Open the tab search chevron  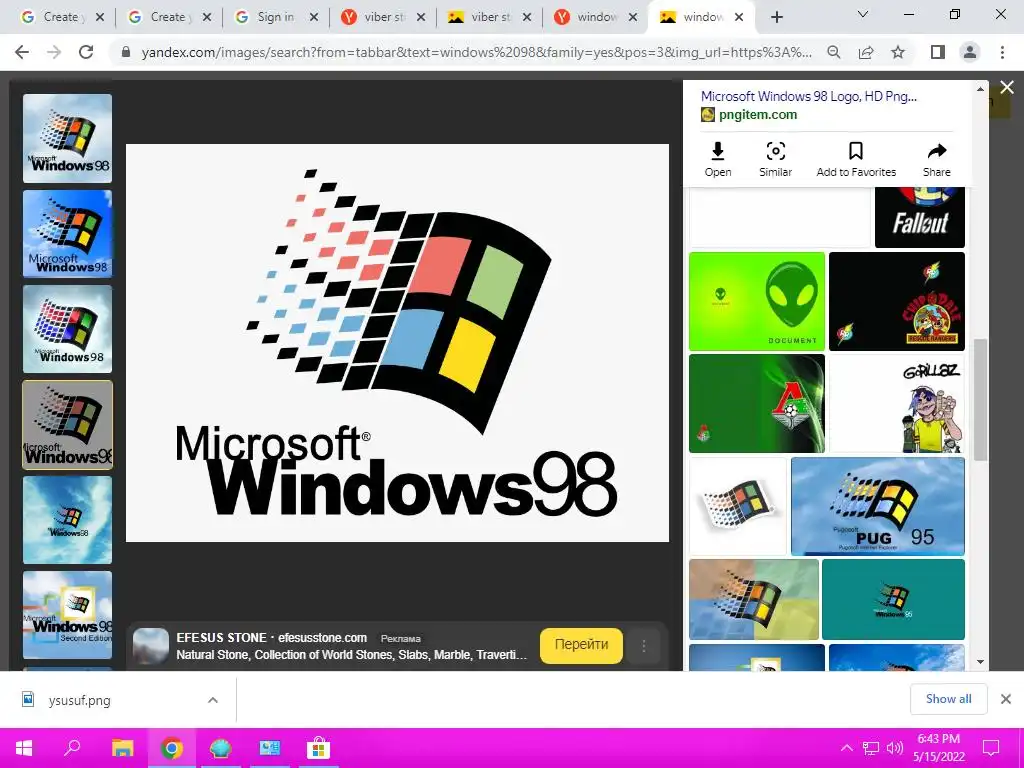(x=863, y=14)
